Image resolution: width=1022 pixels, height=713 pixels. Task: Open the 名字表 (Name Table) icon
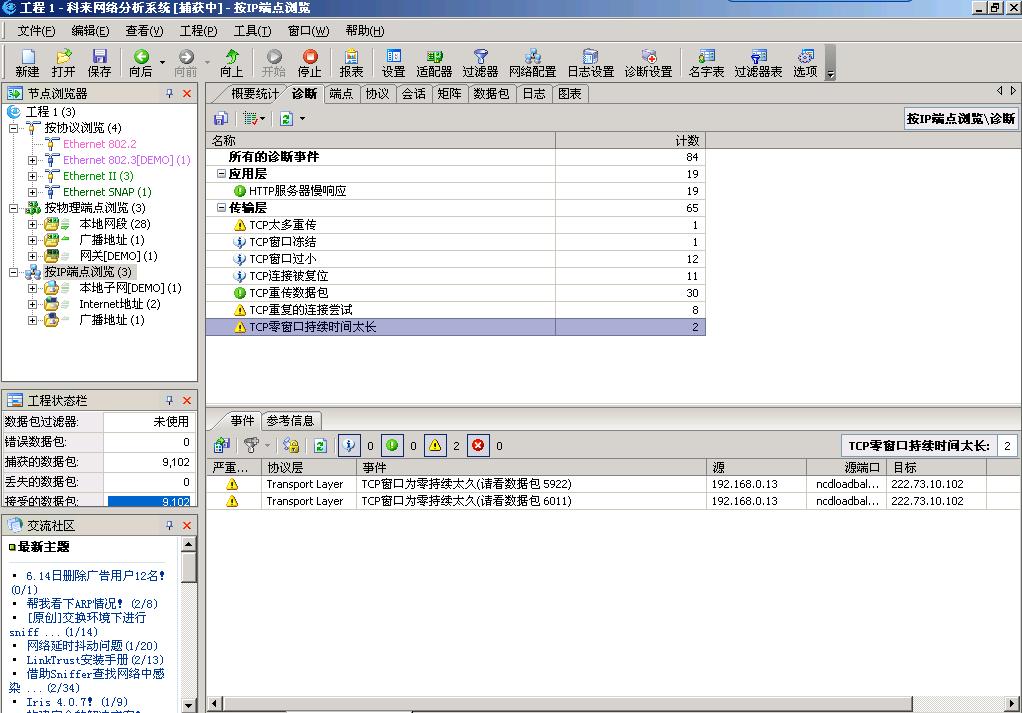(x=706, y=62)
